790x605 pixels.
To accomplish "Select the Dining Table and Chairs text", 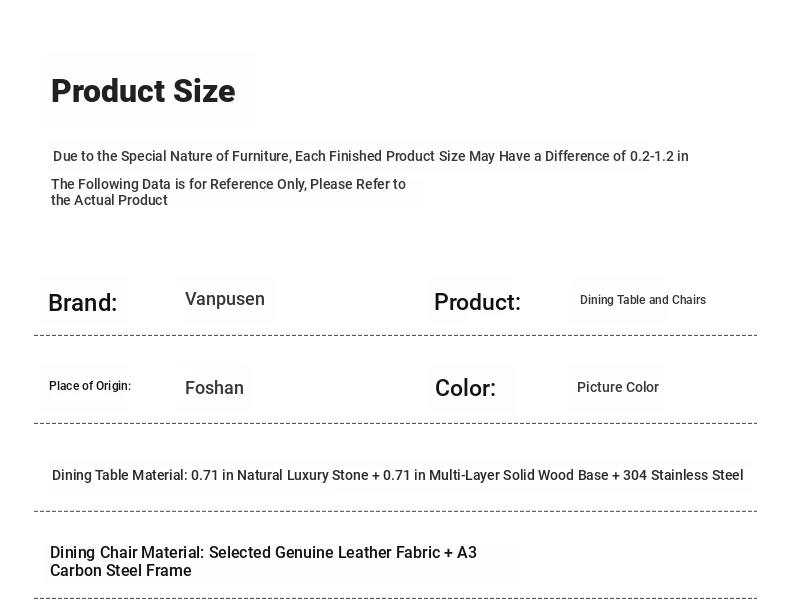I will (x=643, y=300).
